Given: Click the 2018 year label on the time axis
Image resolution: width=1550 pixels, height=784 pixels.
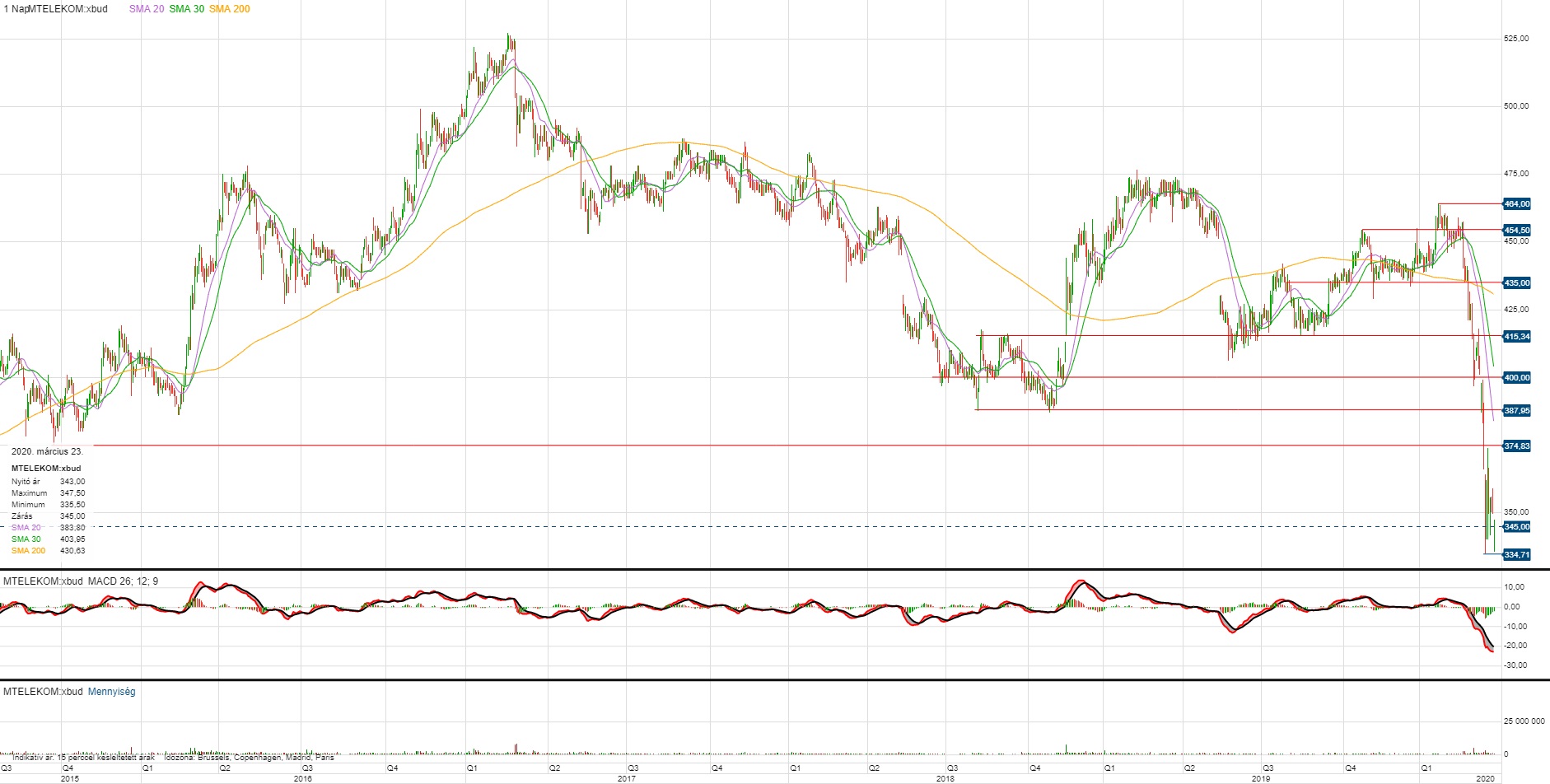Looking at the screenshot, I should coord(945,778).
